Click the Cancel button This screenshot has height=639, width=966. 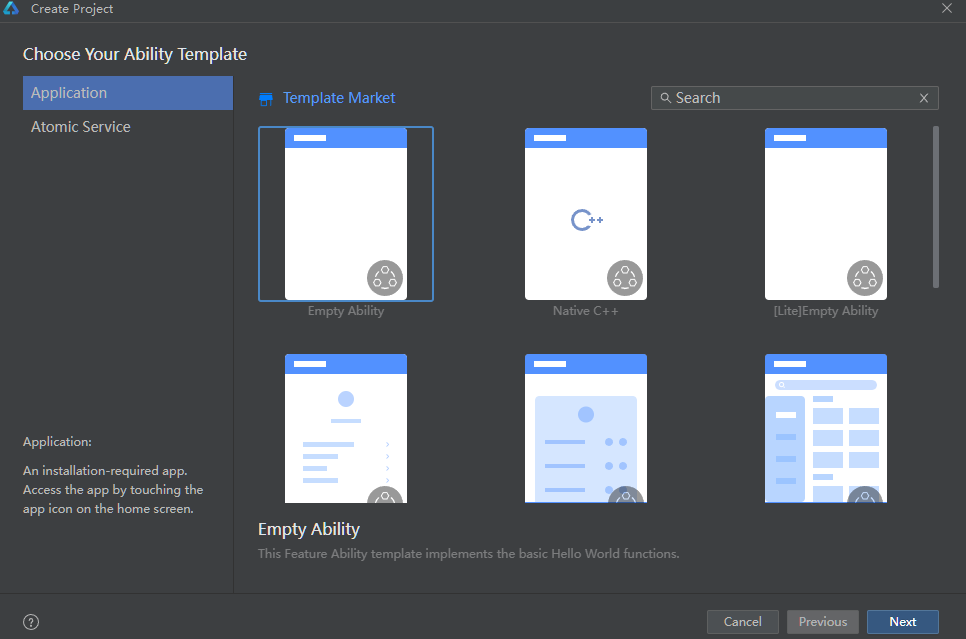tap(742, 622)
